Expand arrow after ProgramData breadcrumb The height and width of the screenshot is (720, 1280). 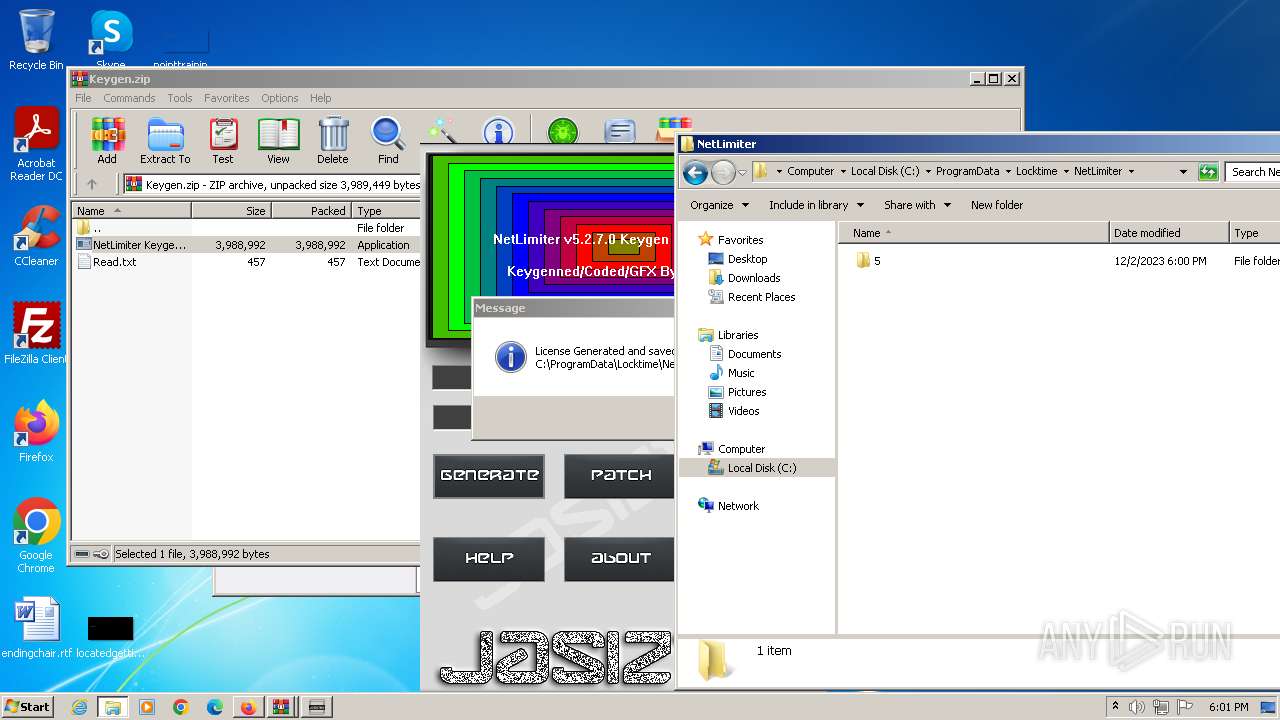click(x=1008, y=172)
